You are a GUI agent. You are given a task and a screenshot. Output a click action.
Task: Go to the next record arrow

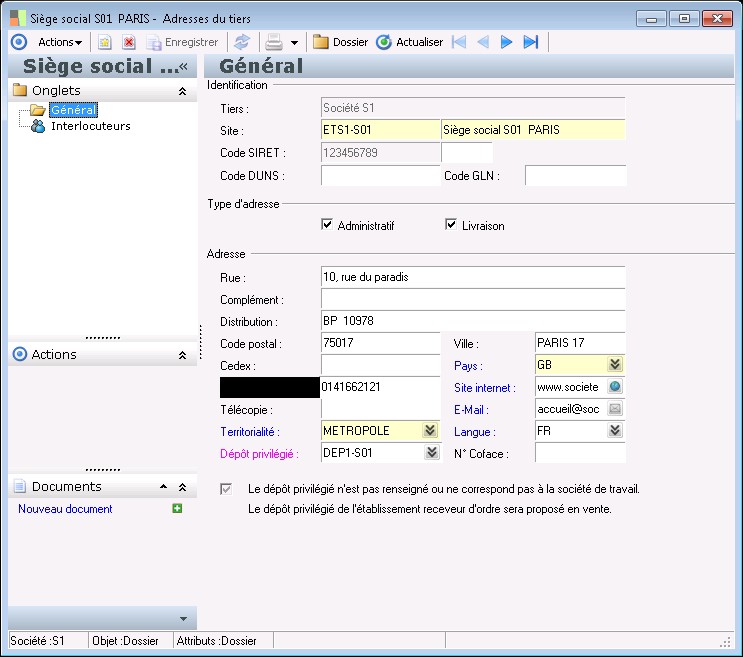(507, 42)
